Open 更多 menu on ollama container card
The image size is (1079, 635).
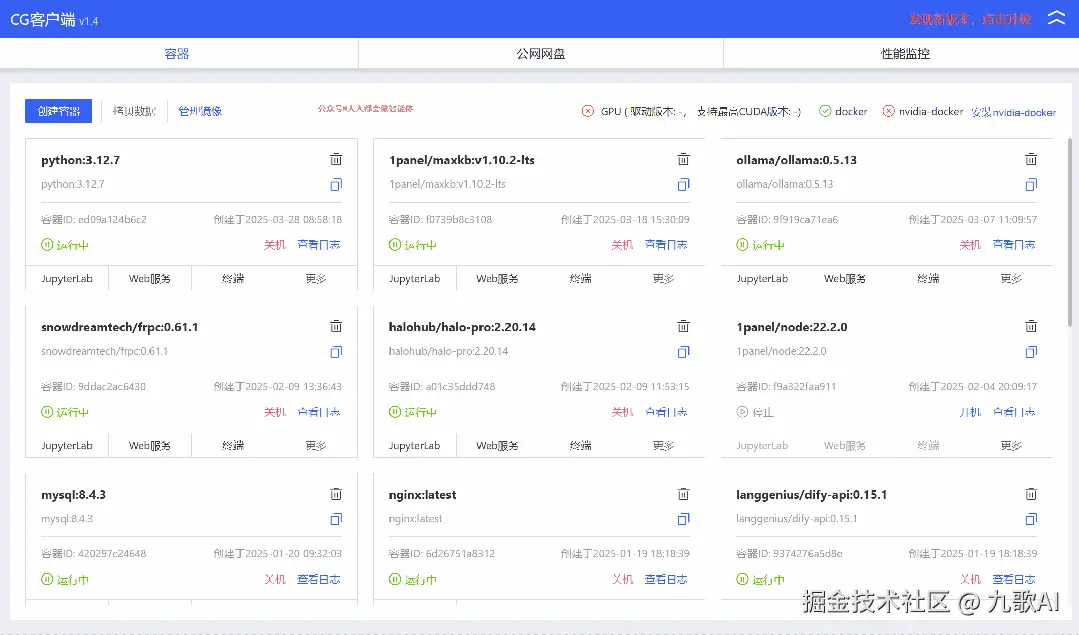(x=1013, y=278)
